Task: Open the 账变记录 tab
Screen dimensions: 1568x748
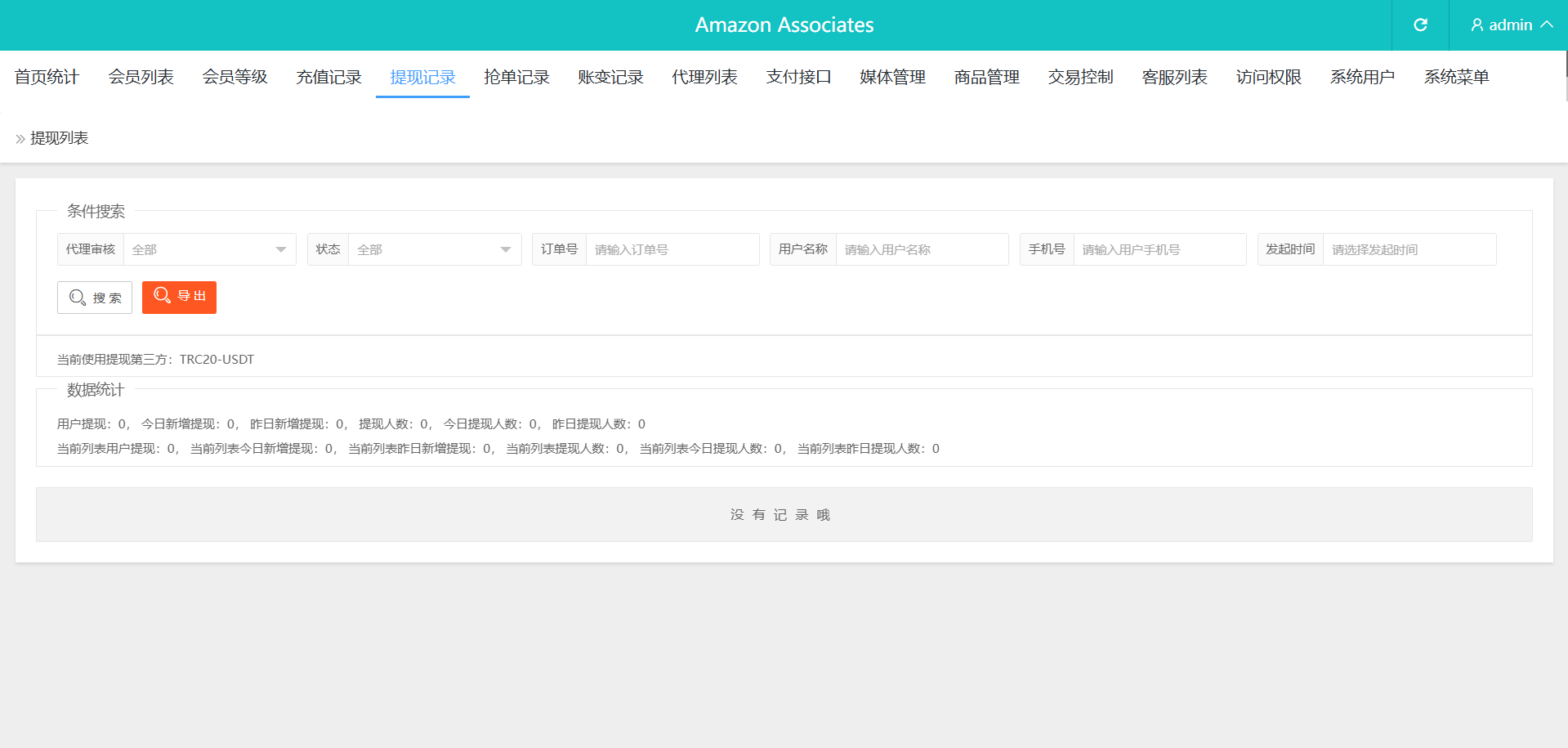Action: [x=610, y=77]
